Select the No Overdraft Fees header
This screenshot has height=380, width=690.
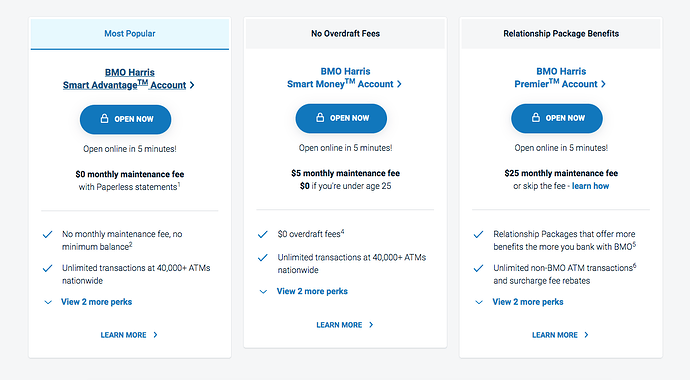[345, 34]
